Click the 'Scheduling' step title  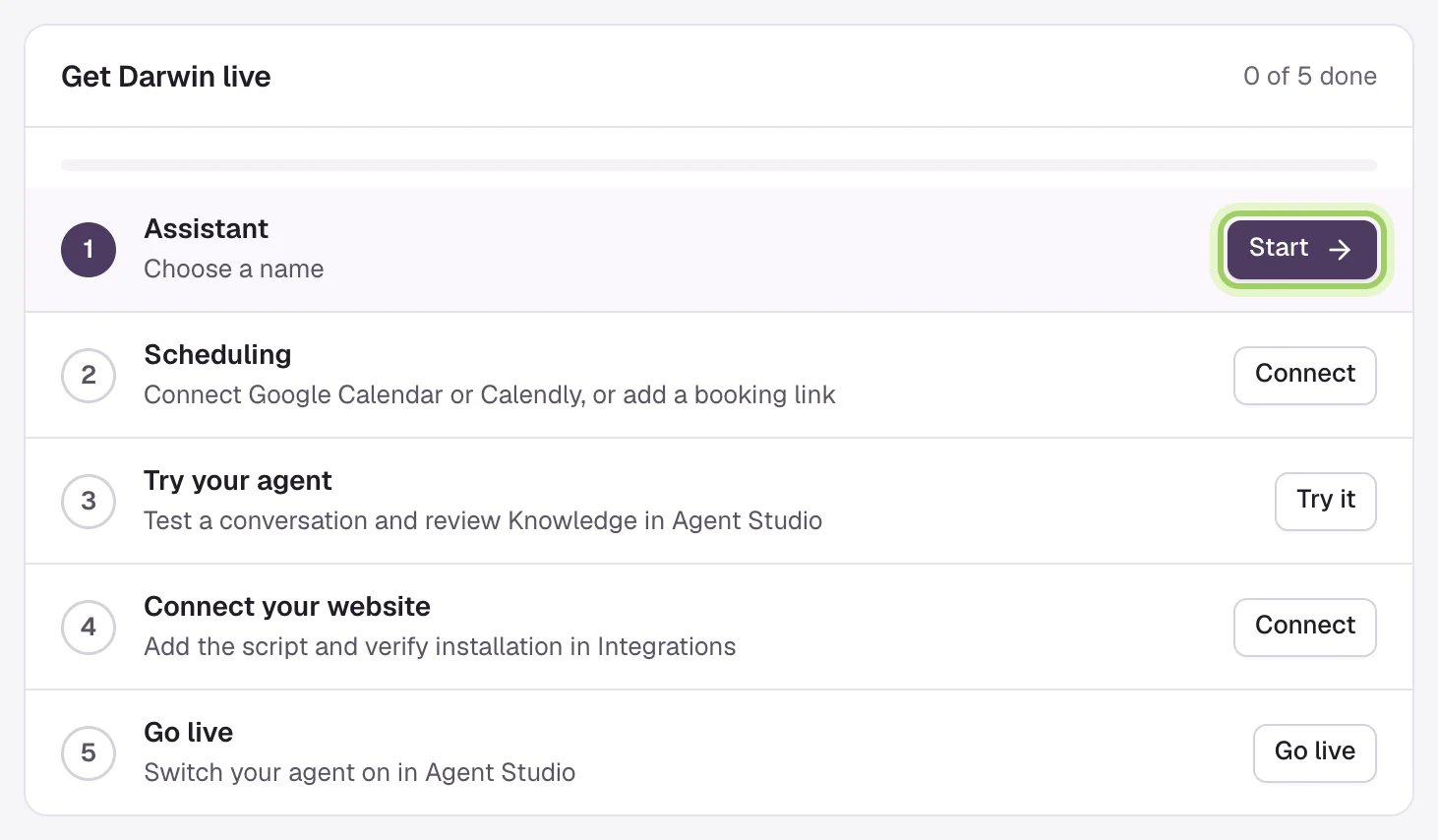217,355
